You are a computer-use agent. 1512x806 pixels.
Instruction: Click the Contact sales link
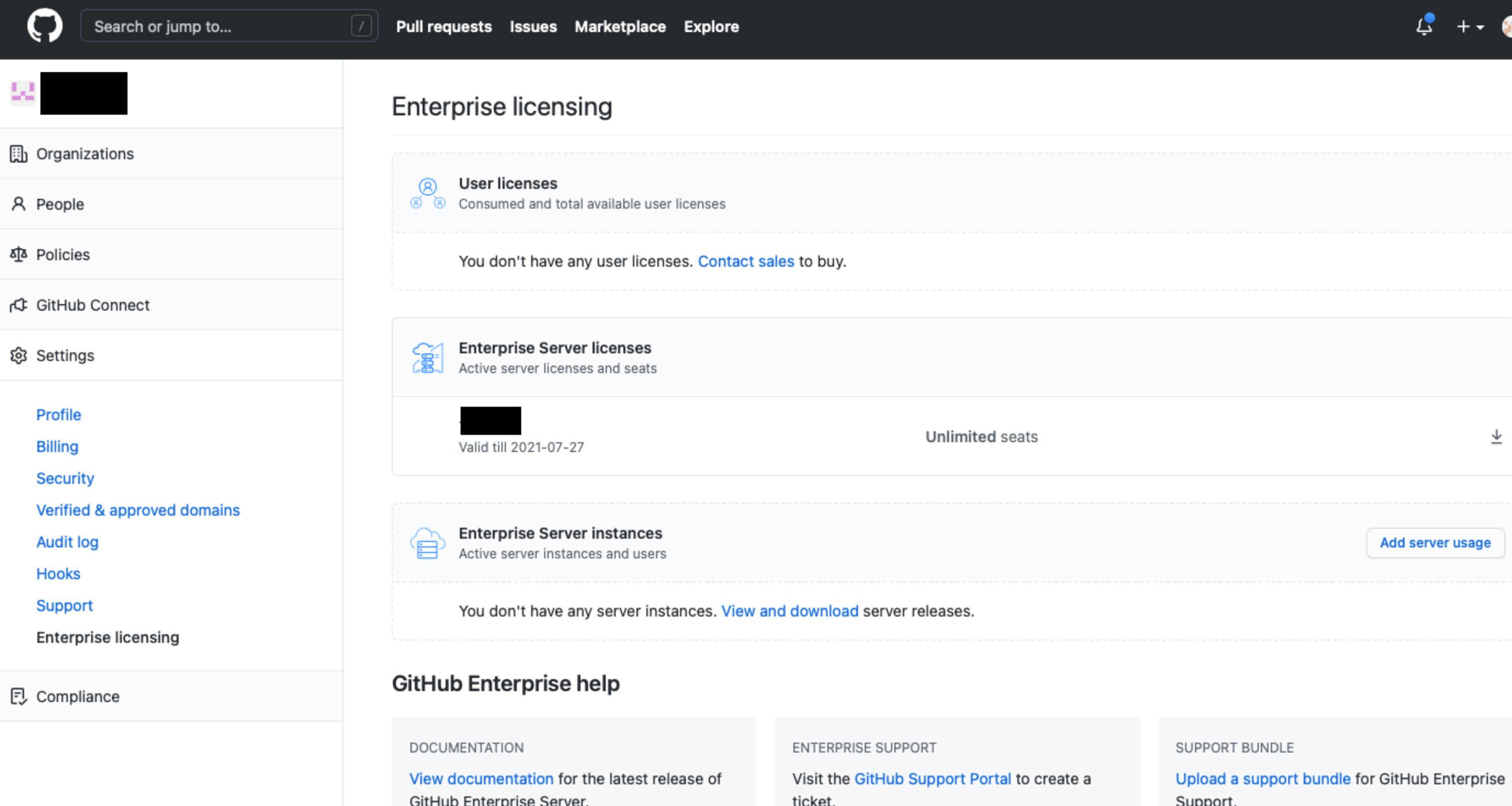[x=746, y=261]
